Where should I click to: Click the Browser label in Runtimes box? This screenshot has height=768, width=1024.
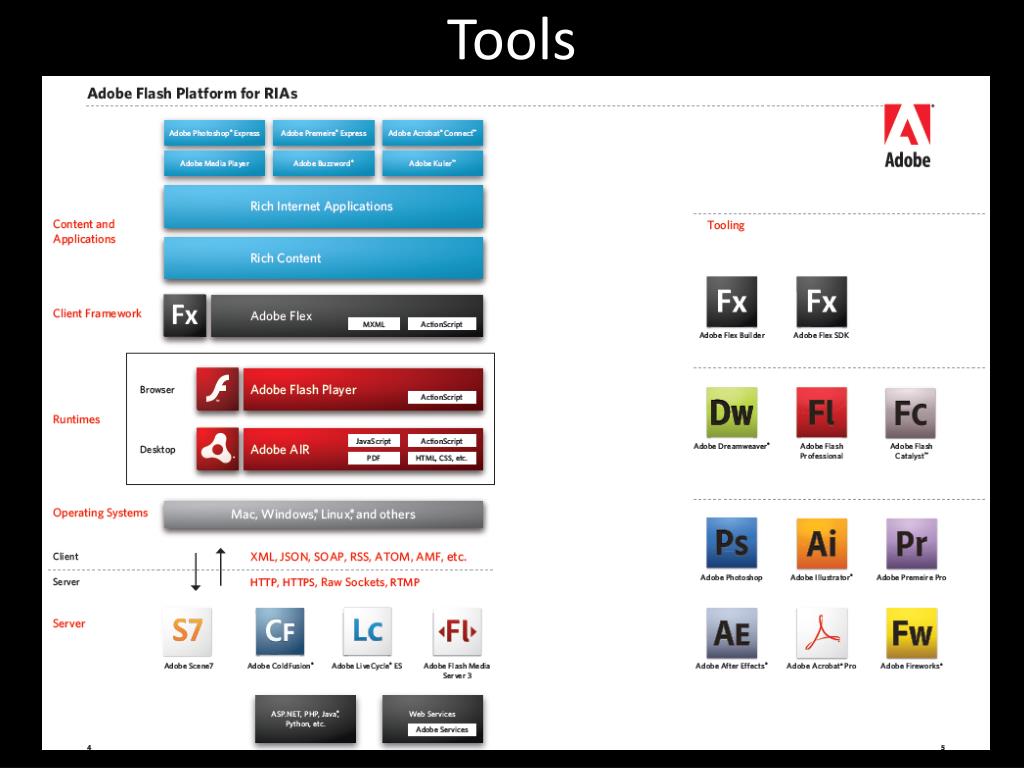[157, 390]
